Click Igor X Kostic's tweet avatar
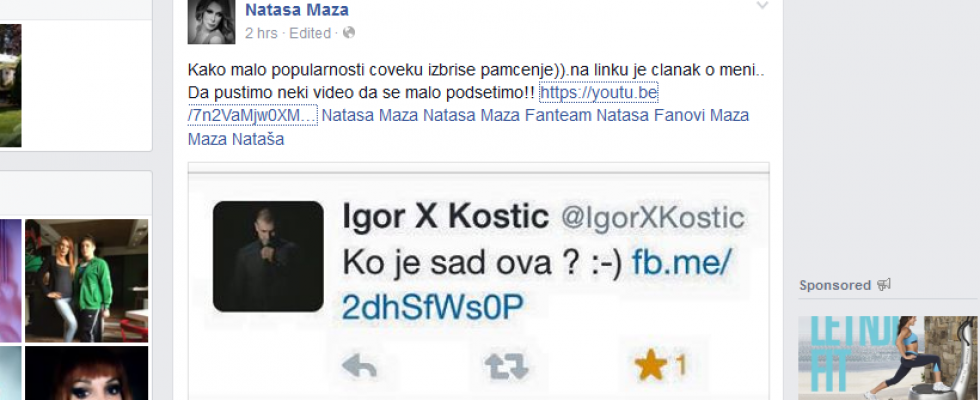980x400 pixels. [x=268, y=255]
